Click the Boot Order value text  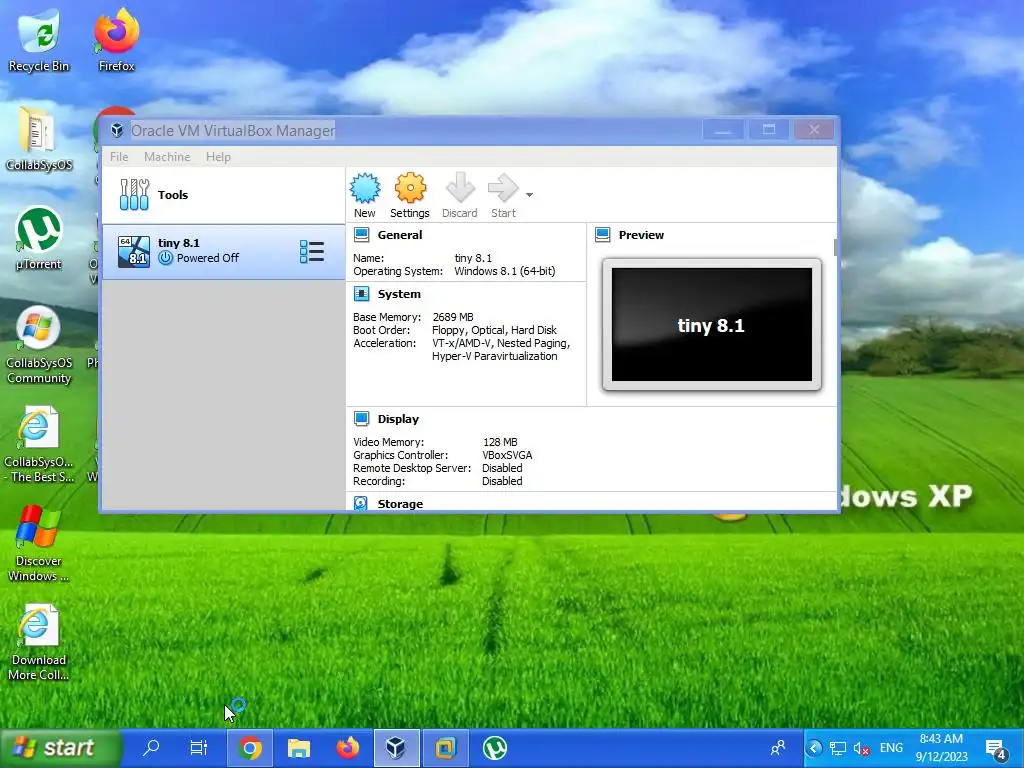point(494,330)
